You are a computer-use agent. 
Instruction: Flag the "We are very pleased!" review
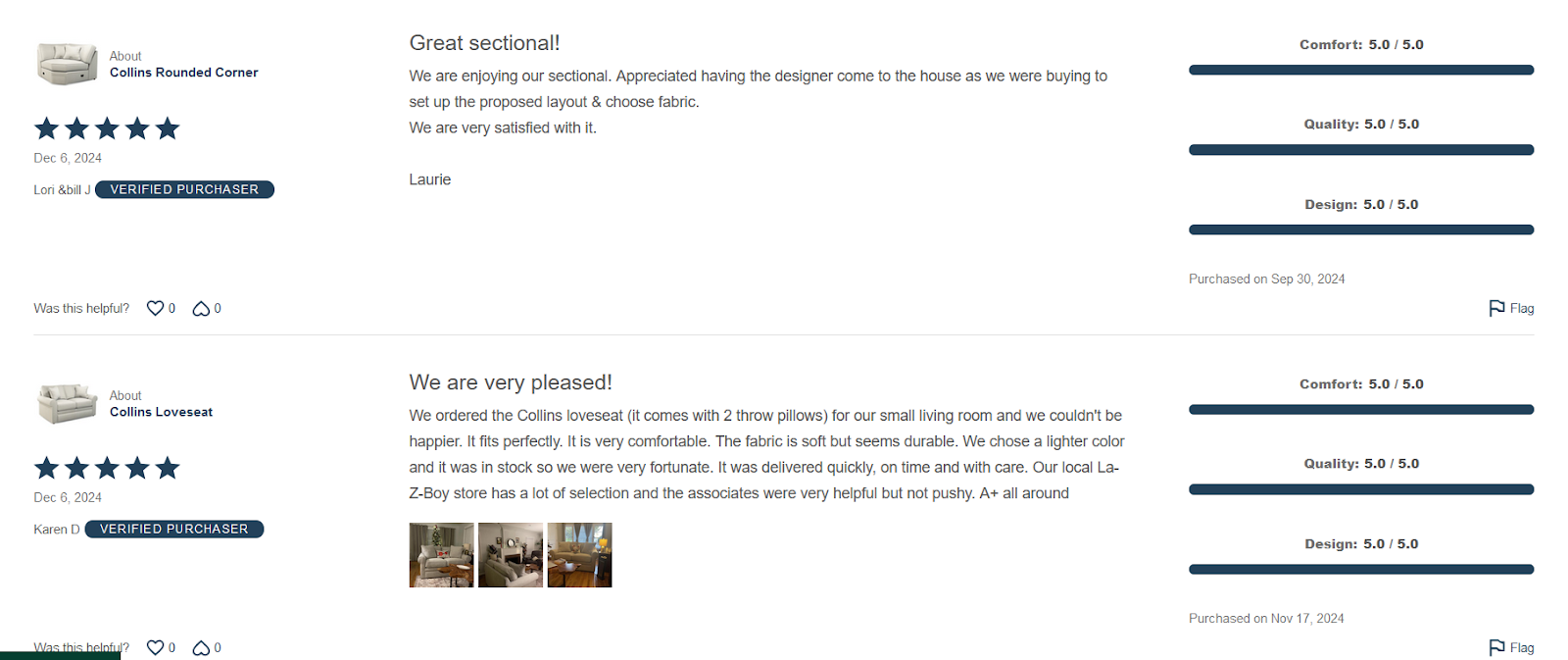pos(1510,647)
